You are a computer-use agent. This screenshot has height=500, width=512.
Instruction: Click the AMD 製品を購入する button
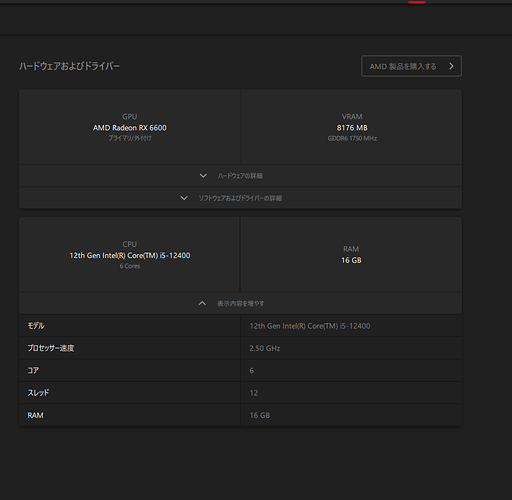pyautogui.click(x=411, y=66)
